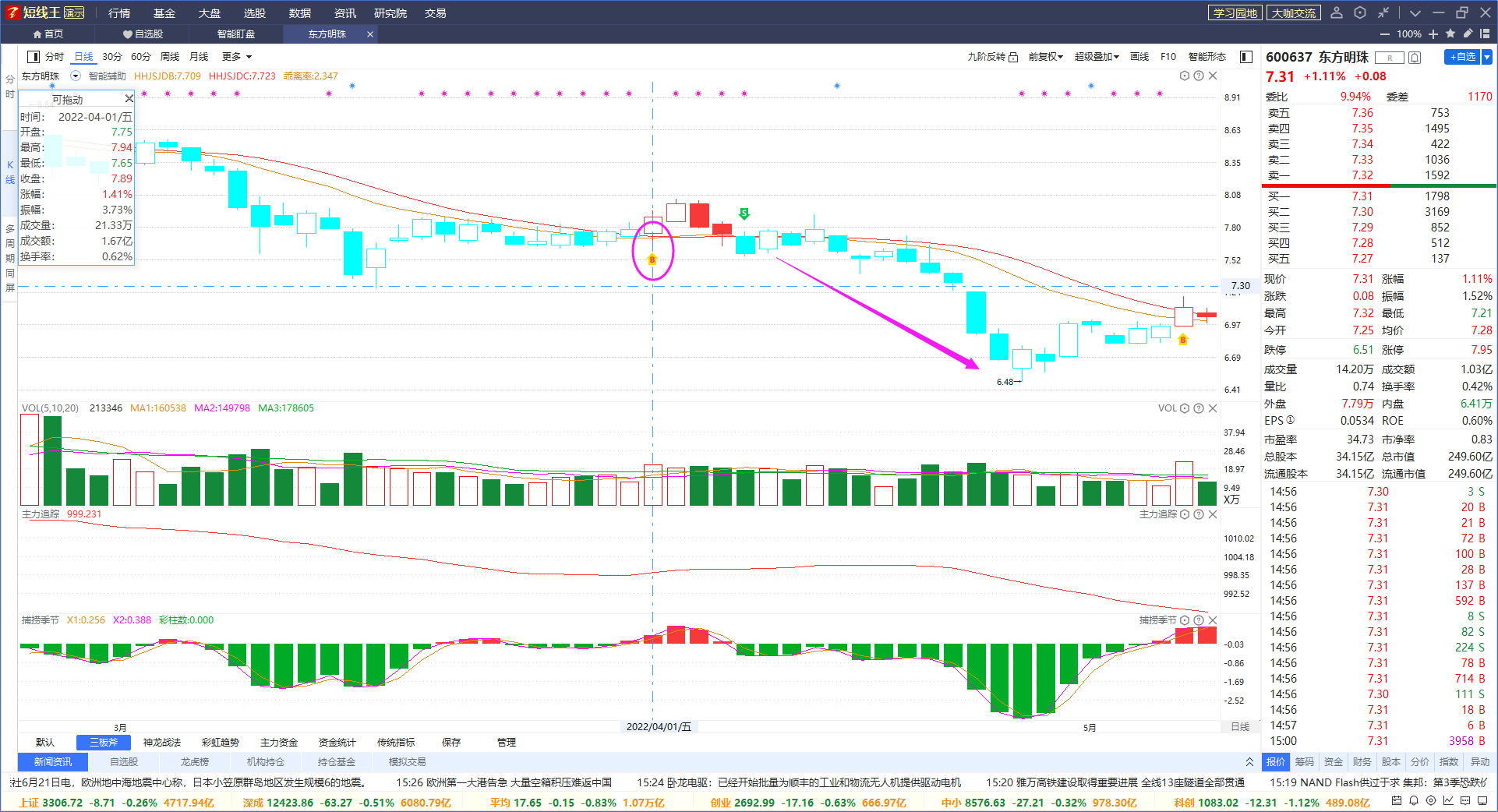Toggle right info panel icon after 智能形态
The height and width of the screenshot is (812, 1498).
click(x=1246, y=57)
